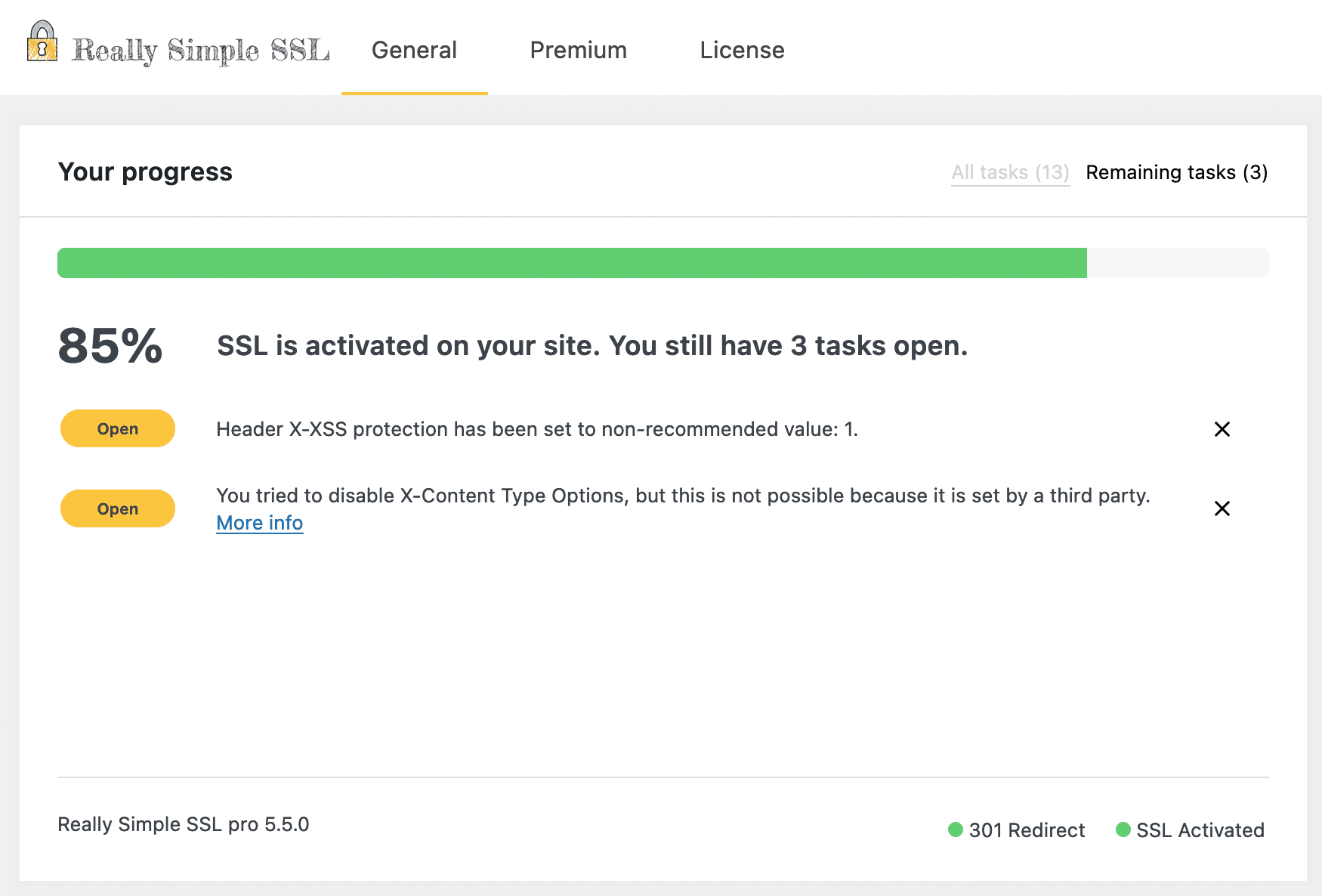
Task: Filter by Remaining tasks (3)
Action: (1176, 172)
